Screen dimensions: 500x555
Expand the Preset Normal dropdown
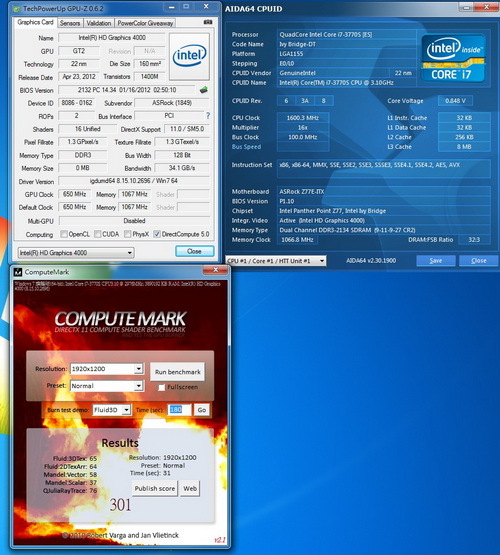[107, 386]
